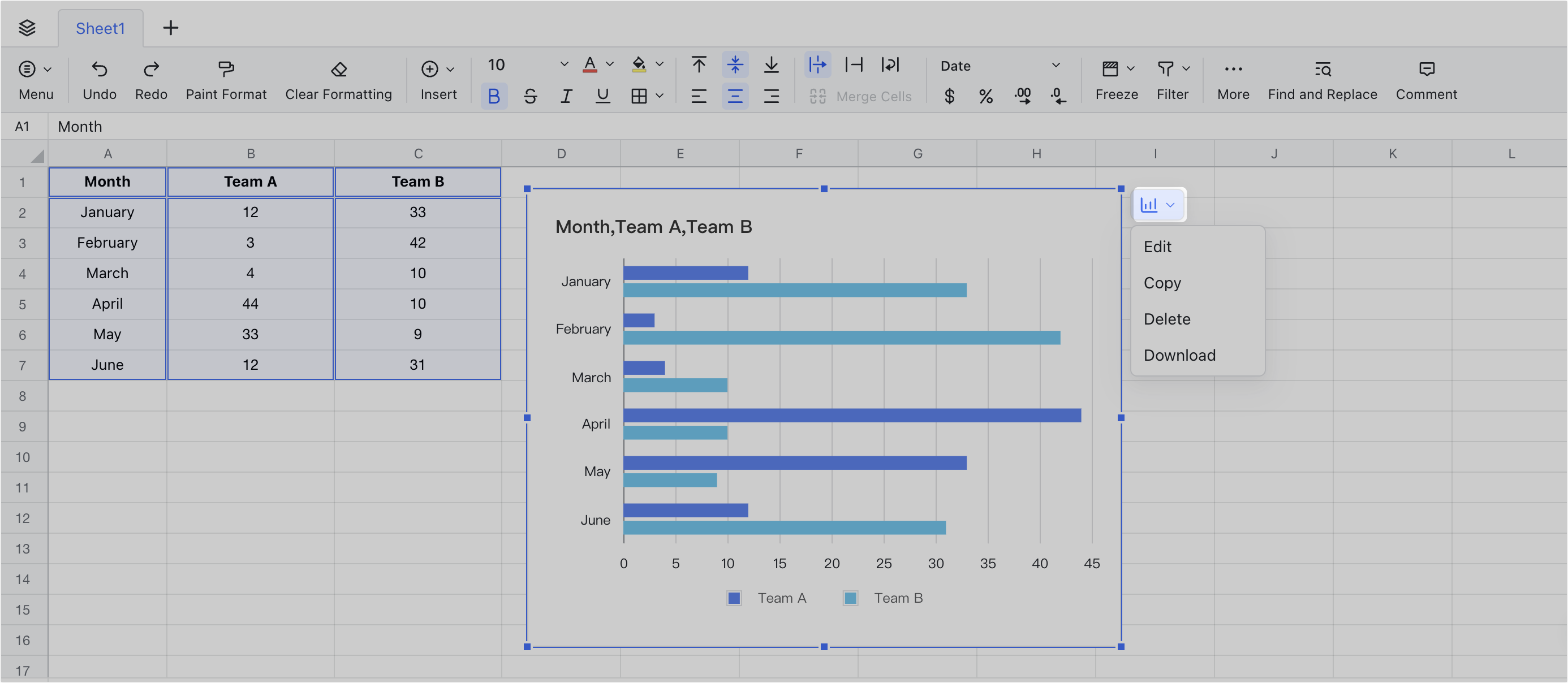Open the font color picker arrow

click(609, 64)
